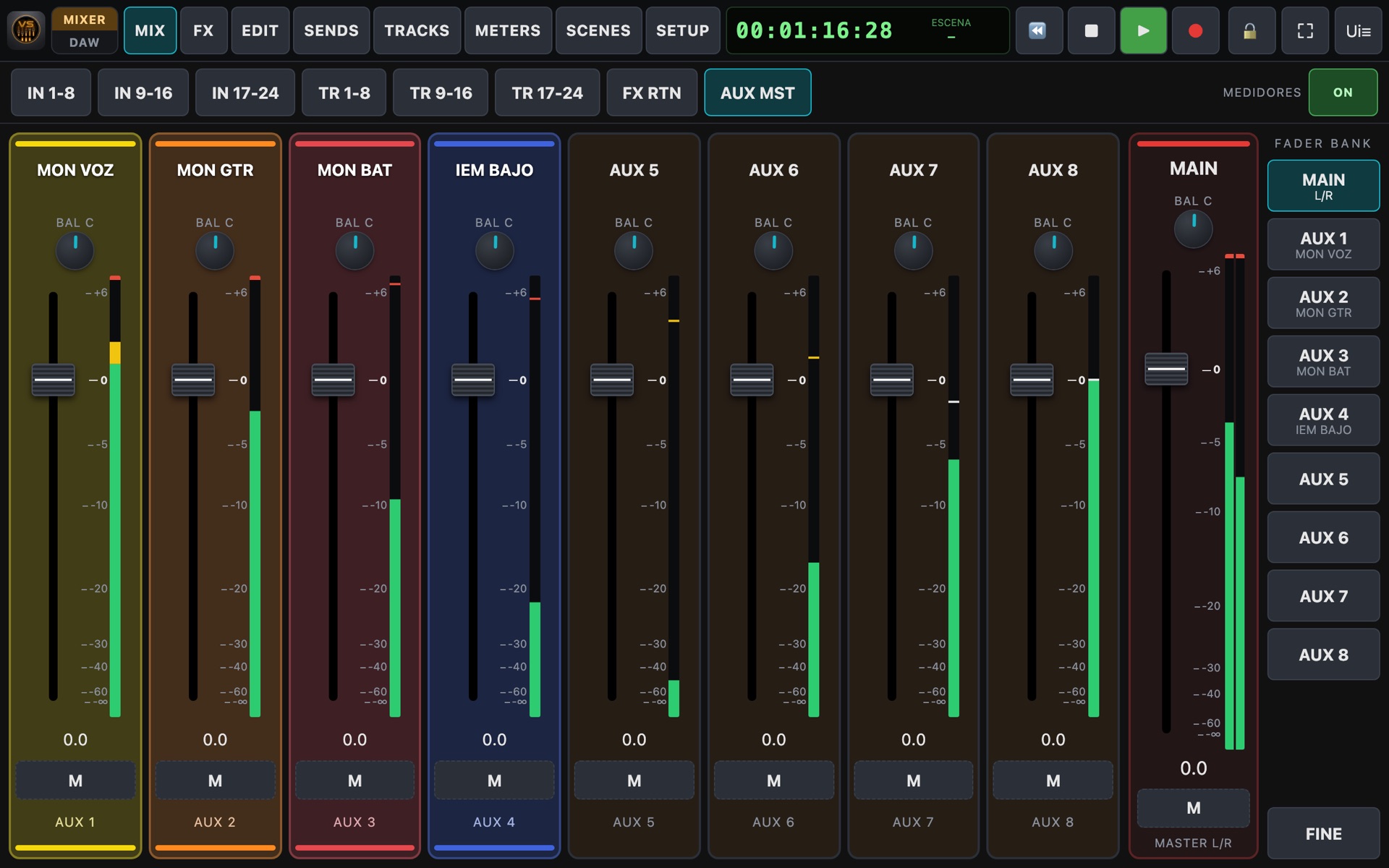Arm recording with the red record icon
Image resolution: width=1389 pixels, height=868 pixels.
1195,30
